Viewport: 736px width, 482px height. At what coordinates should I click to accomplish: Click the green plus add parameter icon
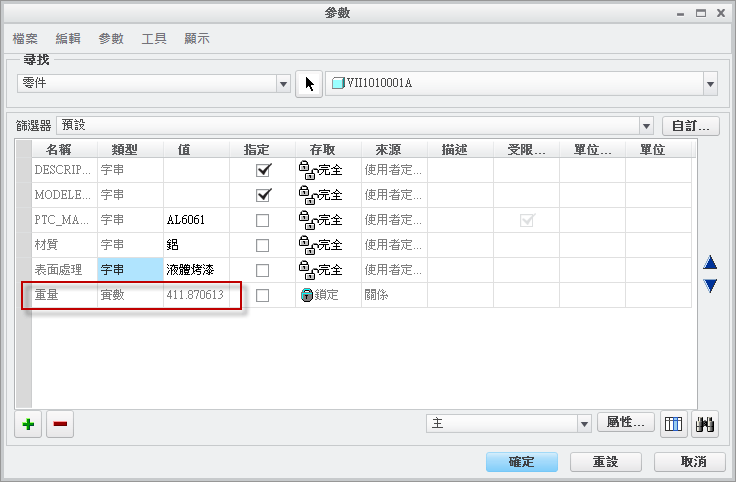[28, 424]
